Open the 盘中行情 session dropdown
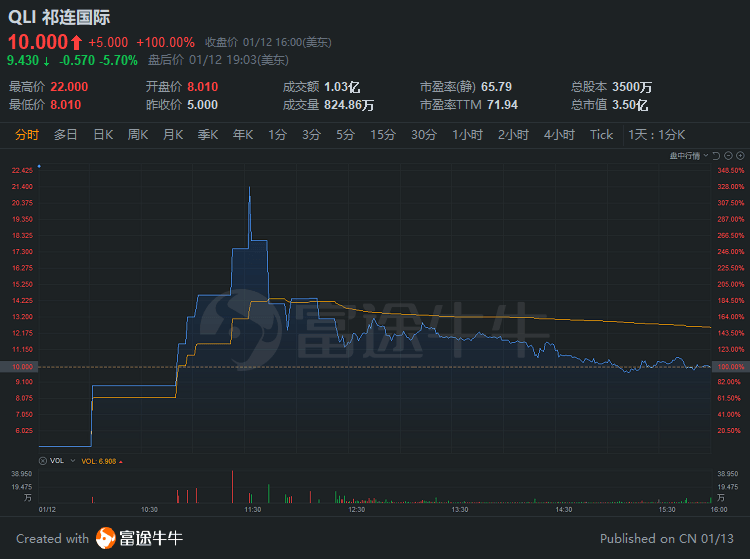The height and width of the screenshot is (559, 750). 689,156
